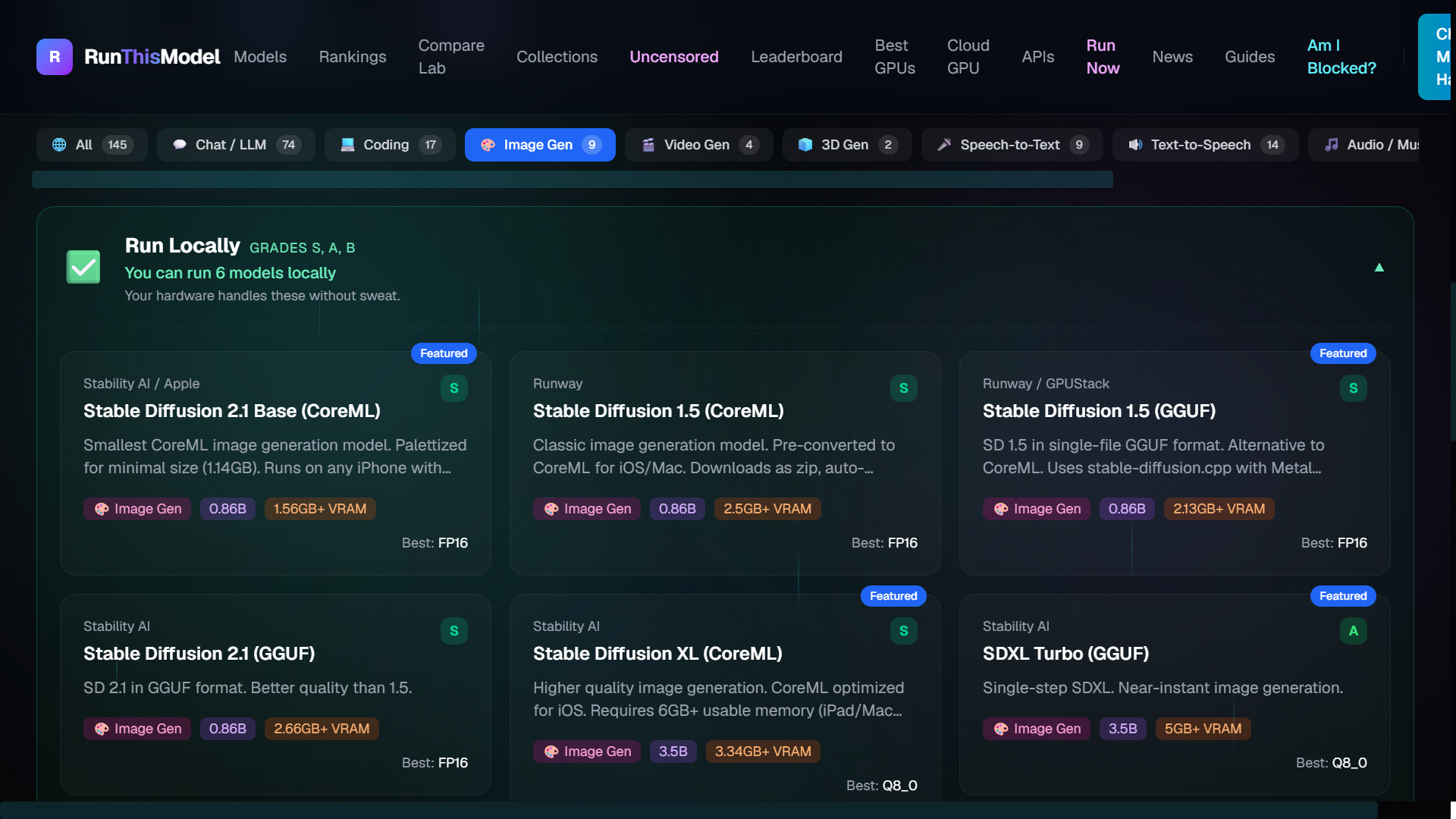Click the 2.13GB+ VRAM tag

pyautogui.click(x=1219, y=509)
